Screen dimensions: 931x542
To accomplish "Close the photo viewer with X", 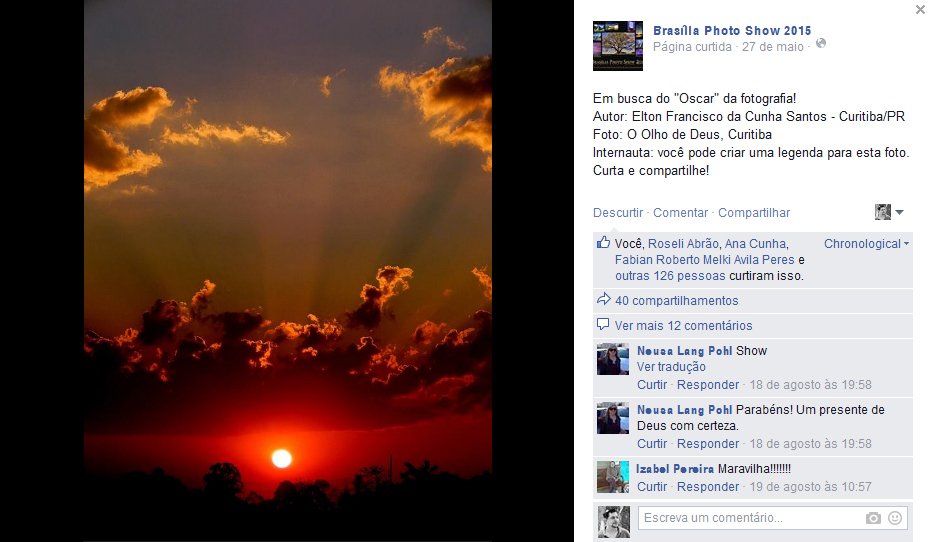I will pyautogui.click(x=920, y=9).
